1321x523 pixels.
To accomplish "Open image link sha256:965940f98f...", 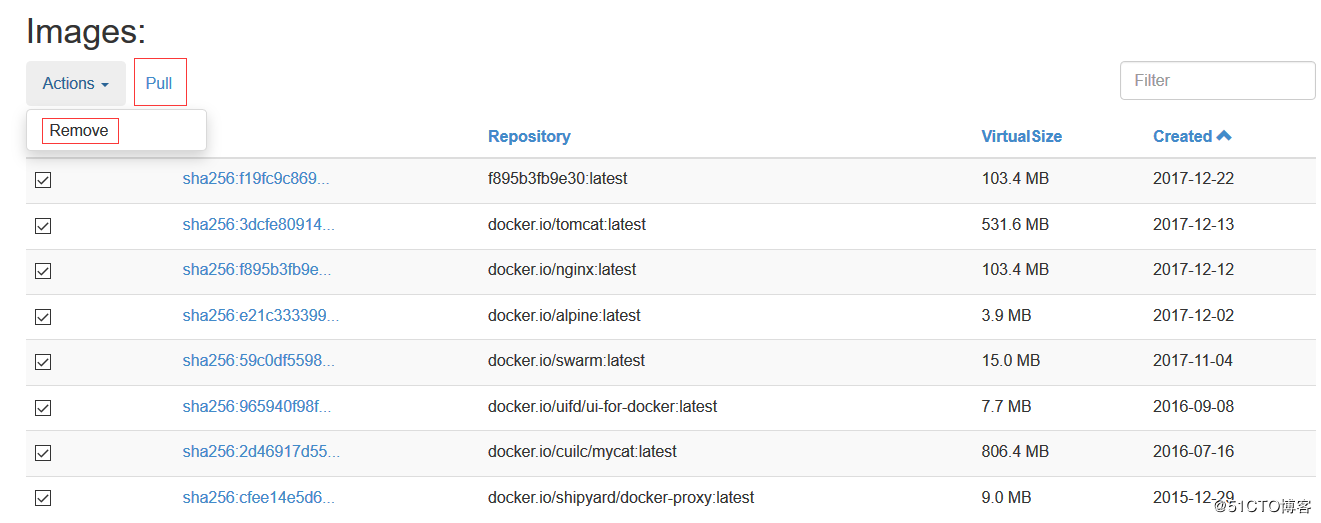I will [256, 407].
